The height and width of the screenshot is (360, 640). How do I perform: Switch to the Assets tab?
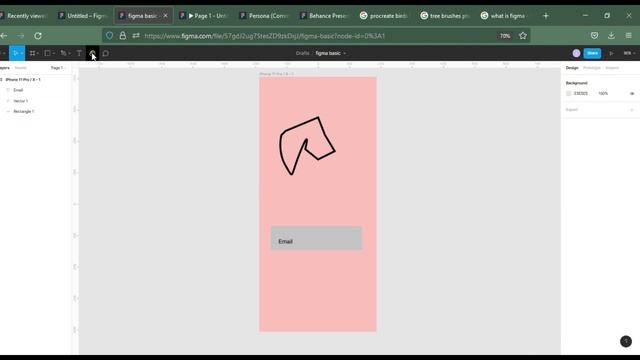pyautogui.click(x=20, y=68)
